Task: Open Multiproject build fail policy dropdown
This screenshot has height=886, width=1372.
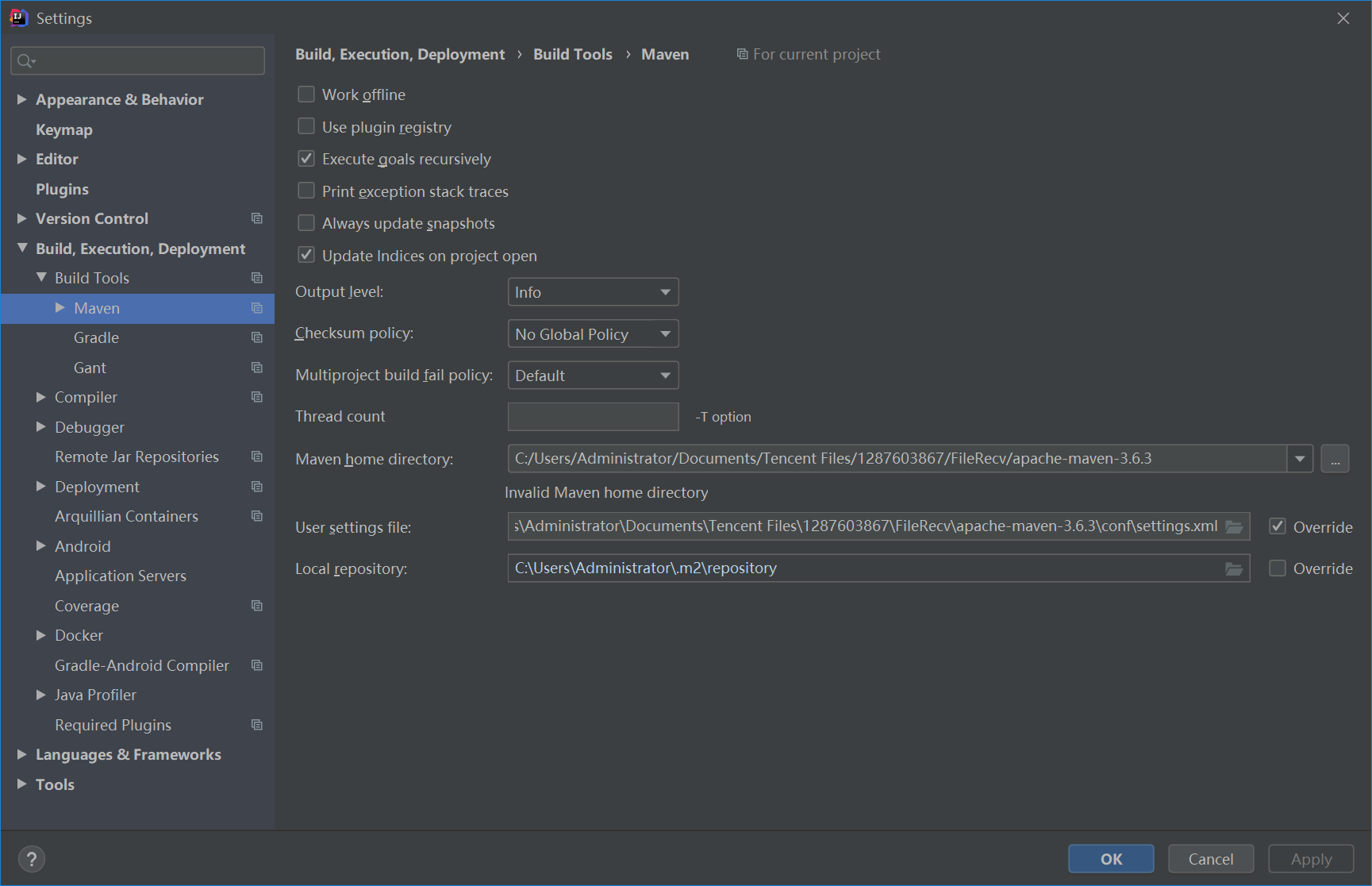Action: (593, 376)
